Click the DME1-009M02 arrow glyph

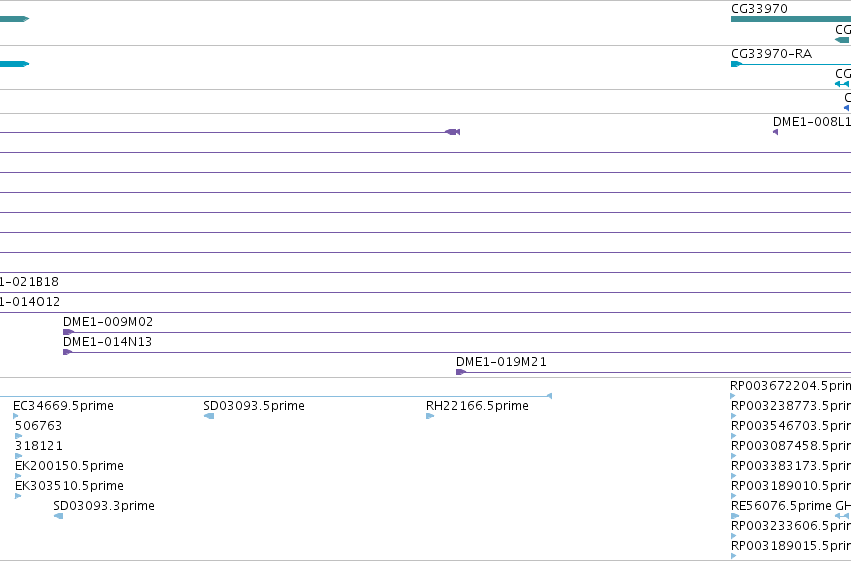pos(68,332)
